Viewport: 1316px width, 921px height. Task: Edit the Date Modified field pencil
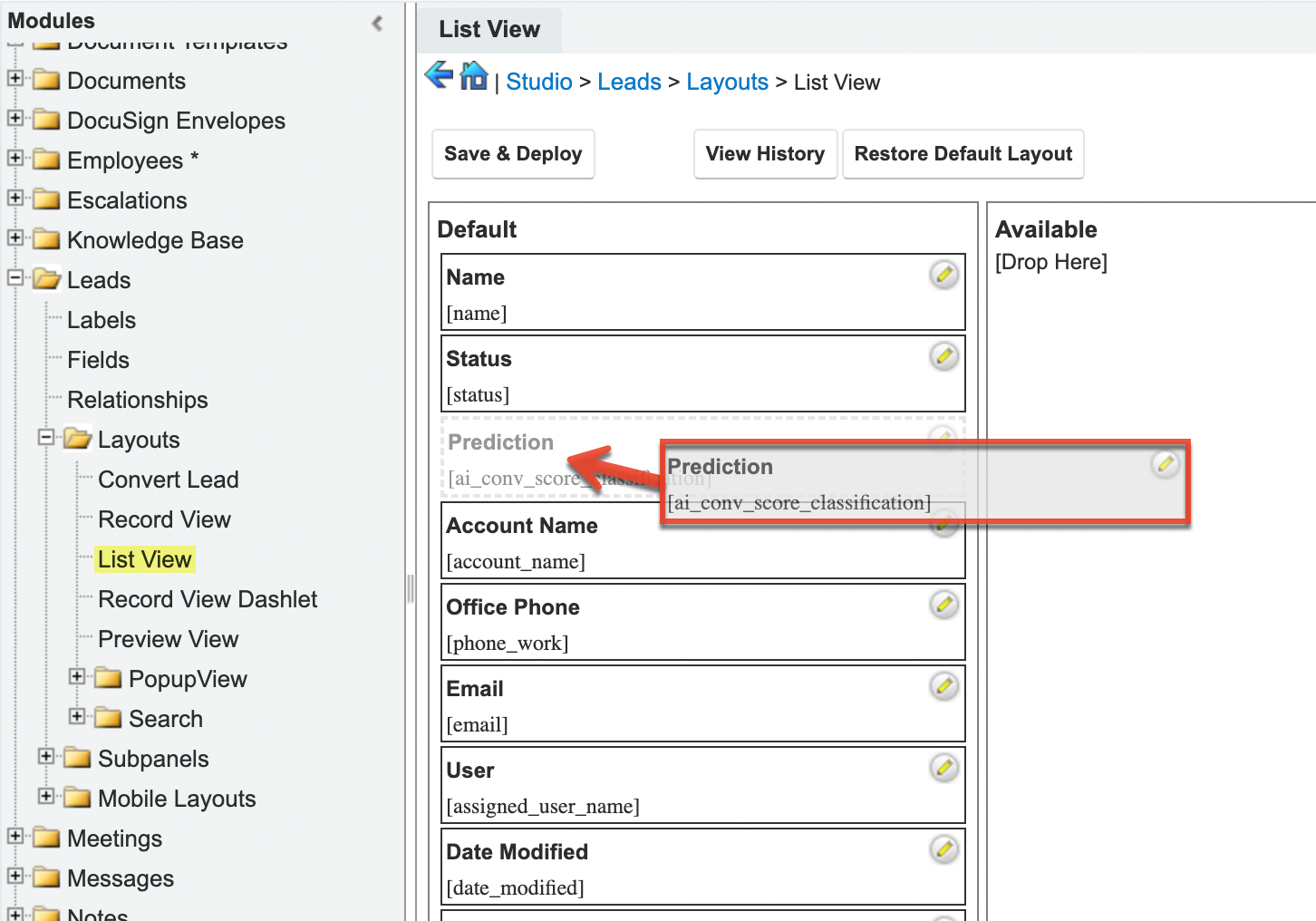tap(943, 849)
